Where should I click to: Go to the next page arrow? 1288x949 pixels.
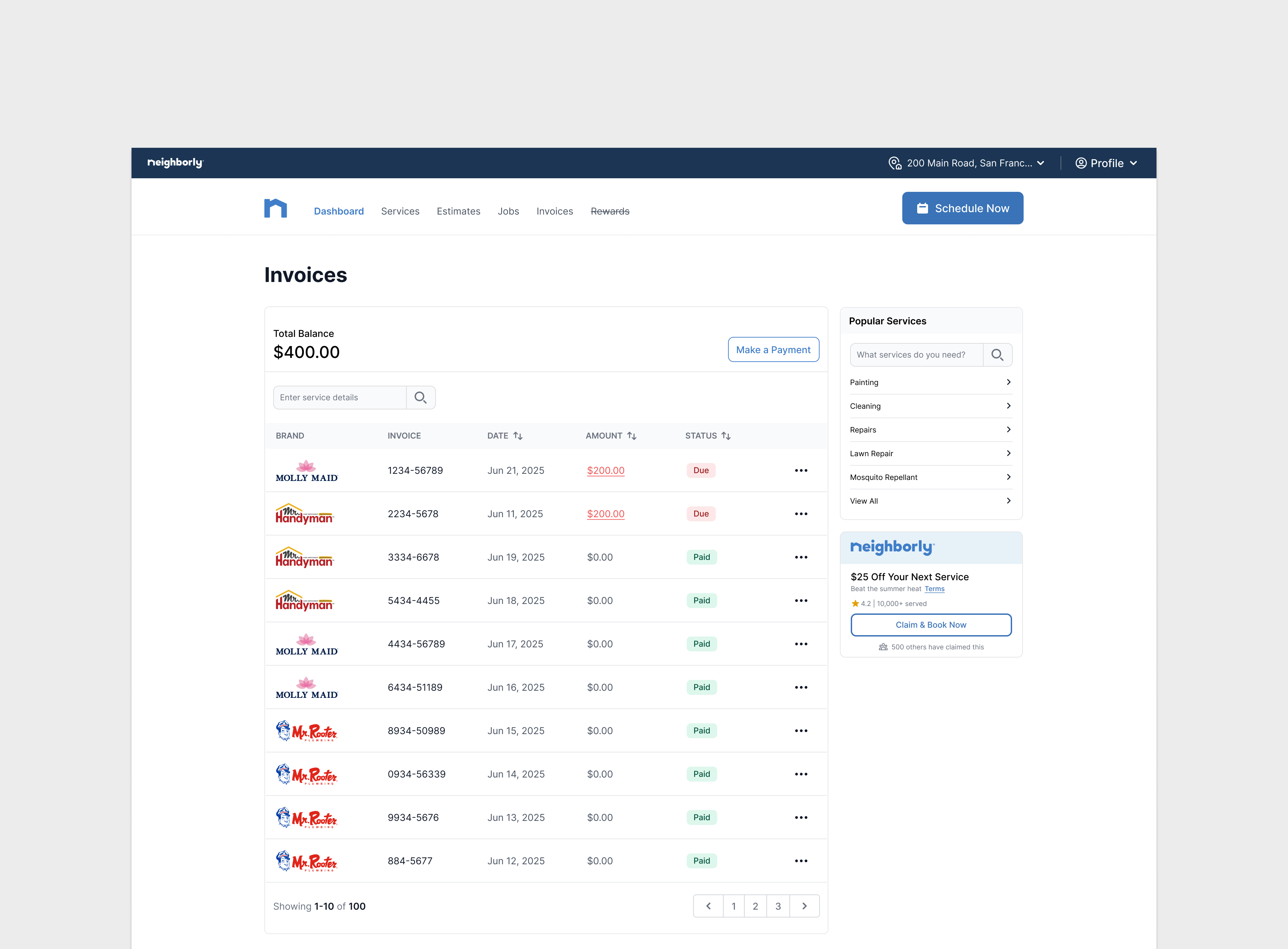(x=804, y=906)
